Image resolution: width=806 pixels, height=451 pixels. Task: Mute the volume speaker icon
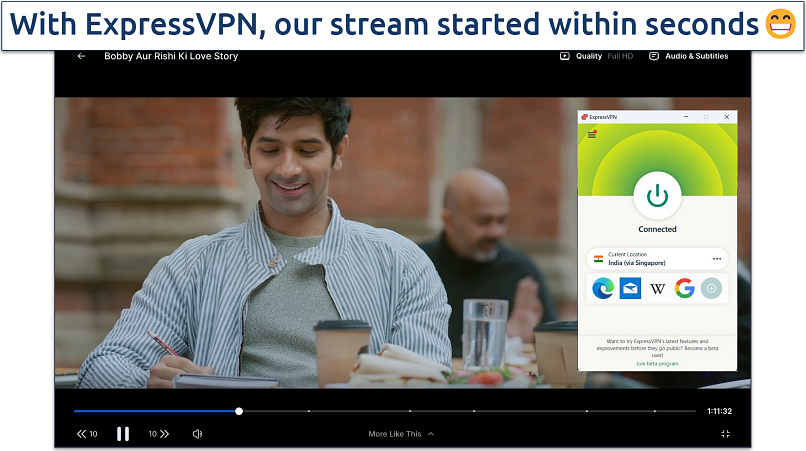(197, 434)
